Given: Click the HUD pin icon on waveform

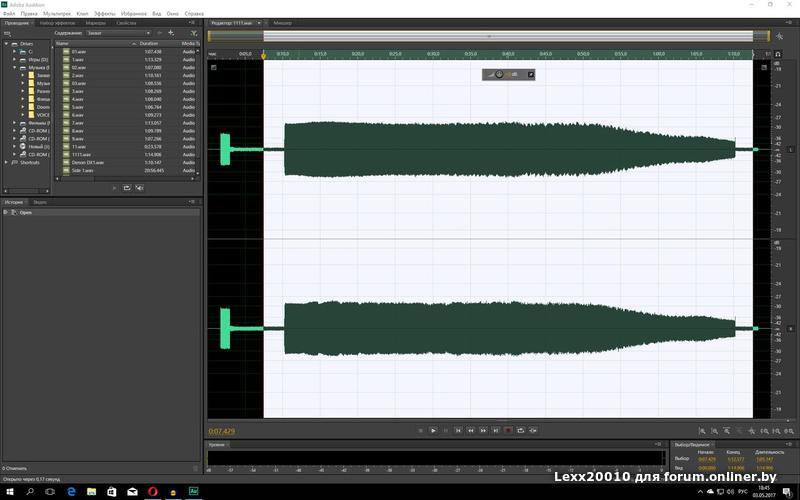Looking at the screenshot, I should click(531, 74).
